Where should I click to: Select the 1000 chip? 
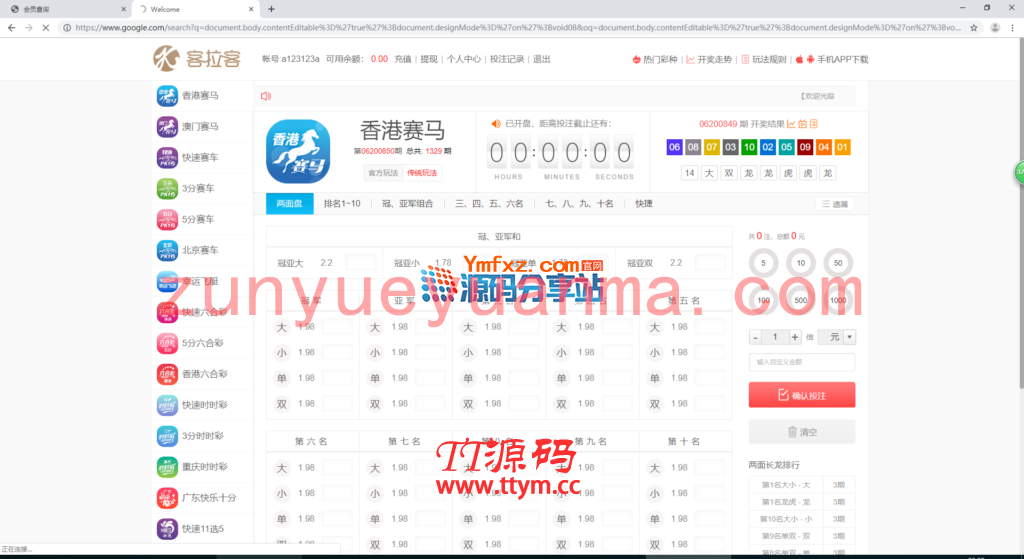[838, 300]
